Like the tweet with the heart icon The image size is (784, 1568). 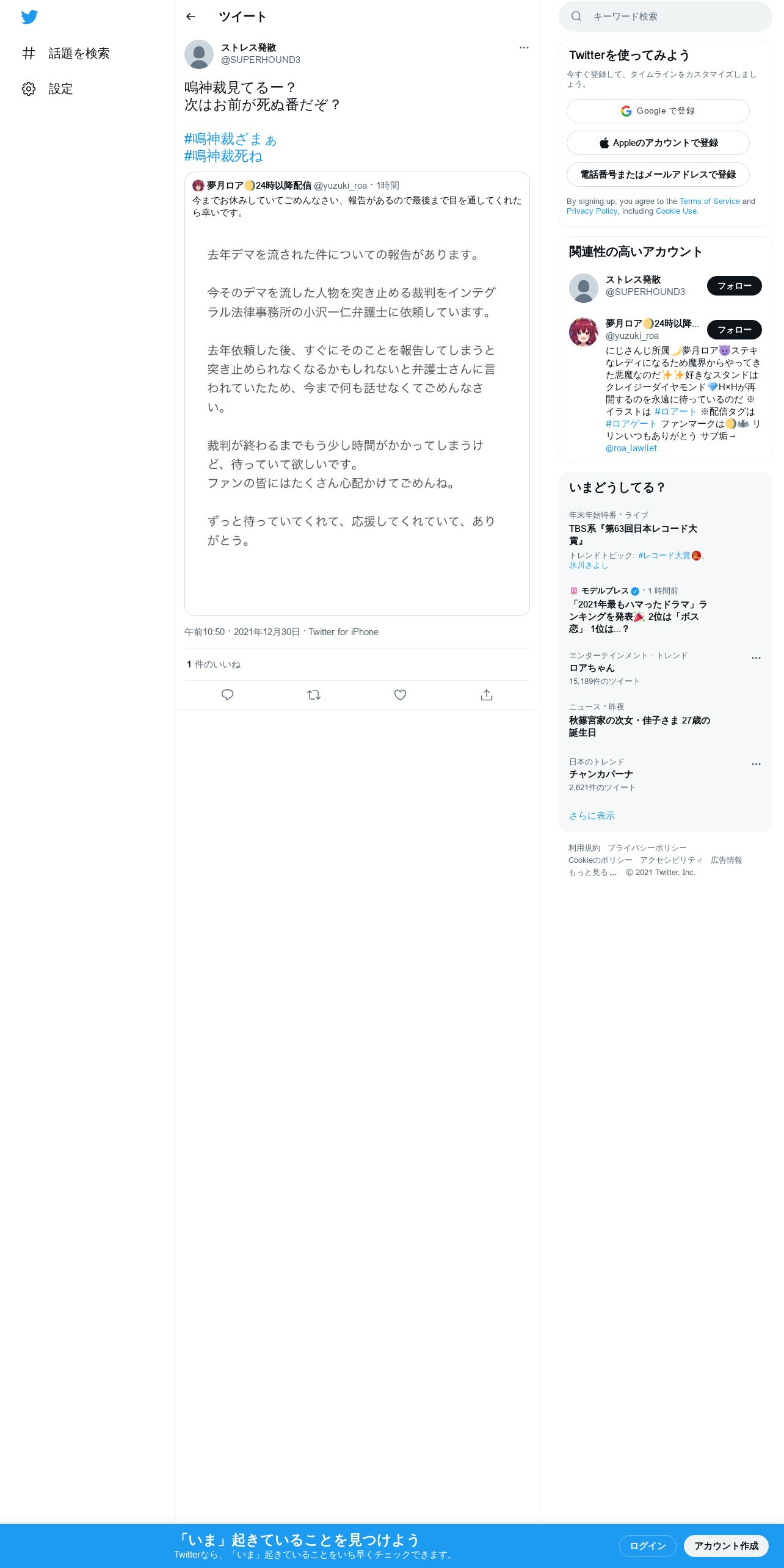pyautogui.click(x=400, y=695)
